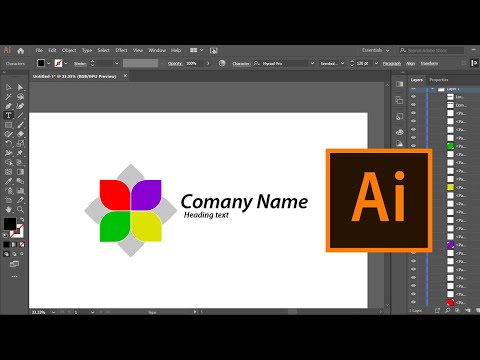The image size is (480, 360).
Task: Click the Paragraph link
Action: (392, 63)
